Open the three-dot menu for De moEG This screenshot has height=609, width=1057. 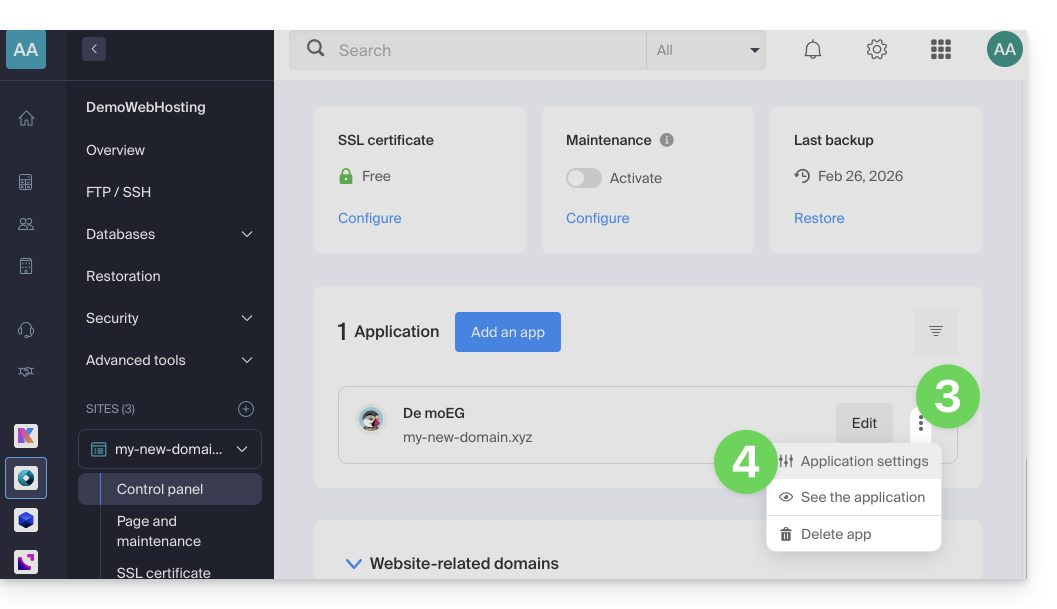[x=921, y=423]
